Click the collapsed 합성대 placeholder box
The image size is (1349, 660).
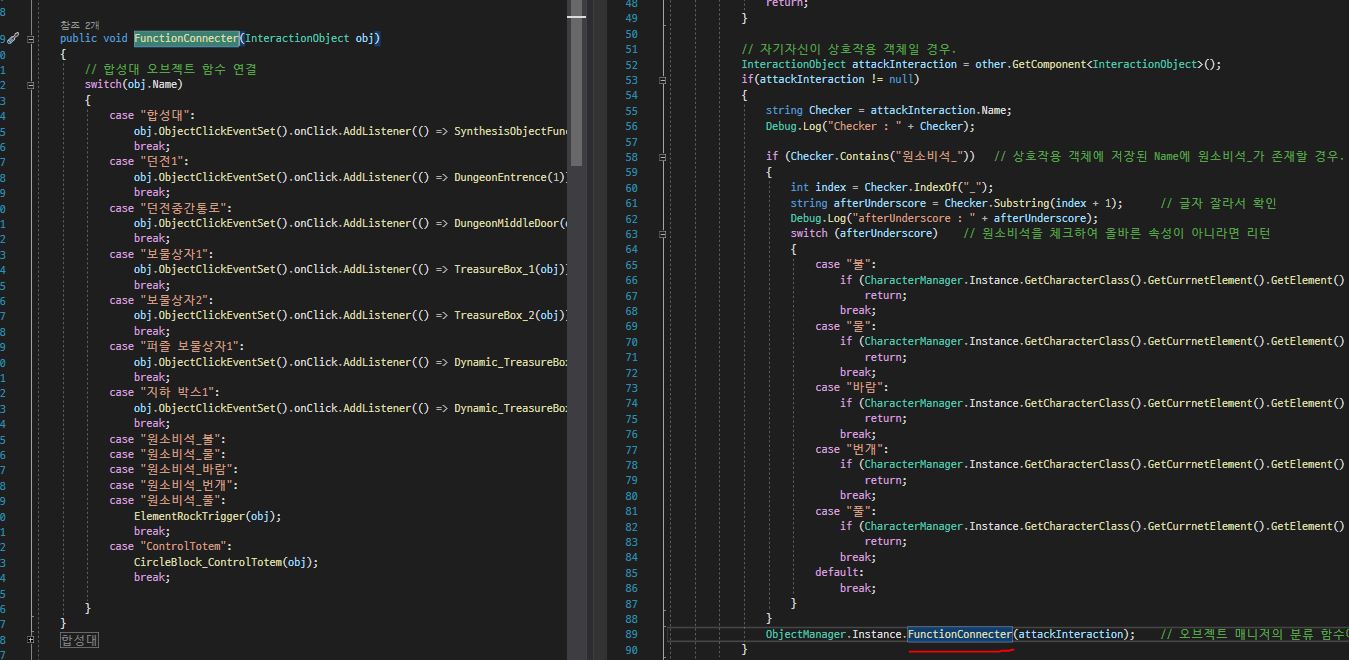(x=79, y=639)
